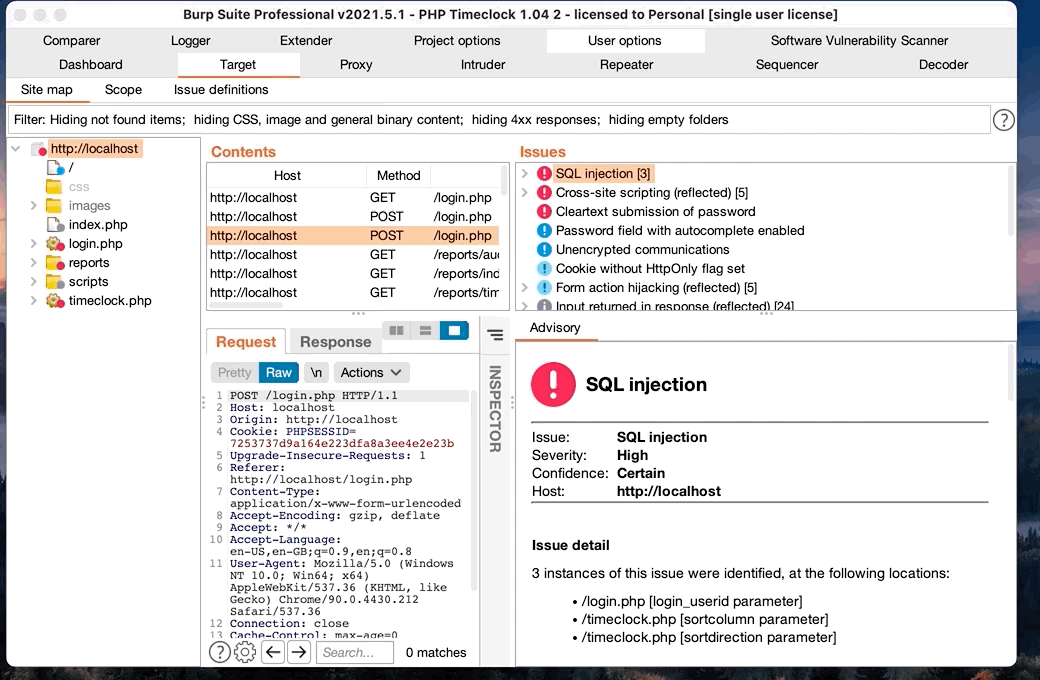Expand the SQL injection issue group
The height and width of the screenshot is (680, 1040).
tap(524, 174)
